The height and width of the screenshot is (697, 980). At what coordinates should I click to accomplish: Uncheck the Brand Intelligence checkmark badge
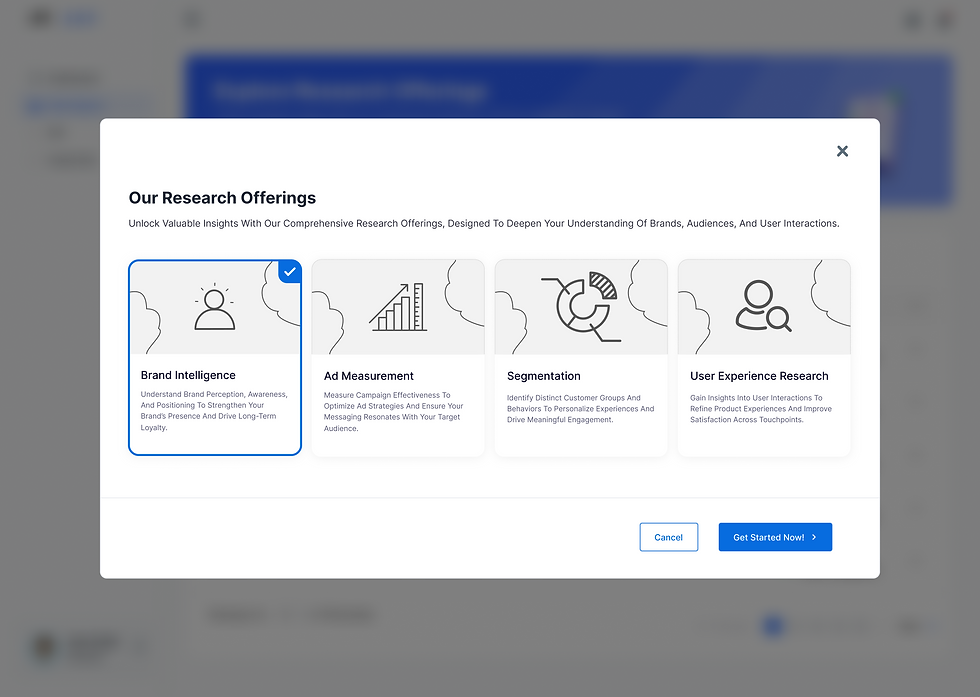(x=290, y=272)
